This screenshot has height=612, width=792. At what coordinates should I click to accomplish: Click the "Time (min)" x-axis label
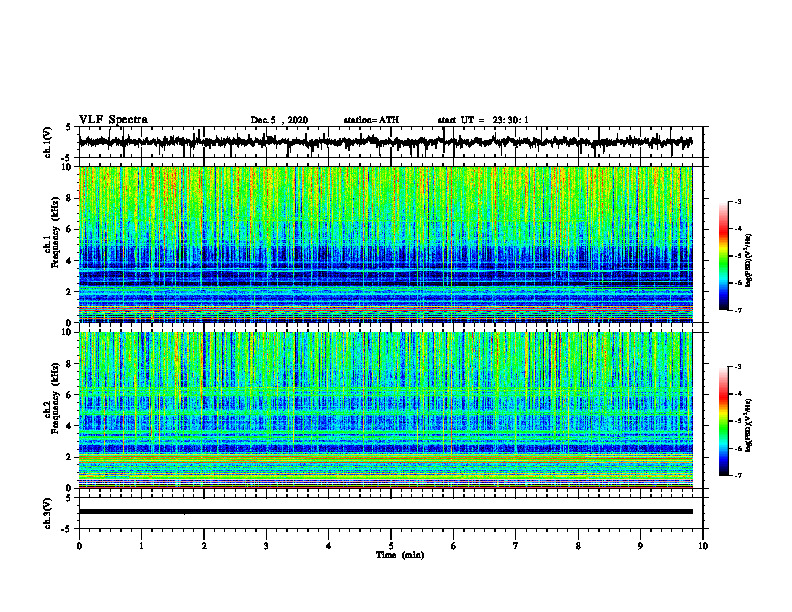(400, 555)
